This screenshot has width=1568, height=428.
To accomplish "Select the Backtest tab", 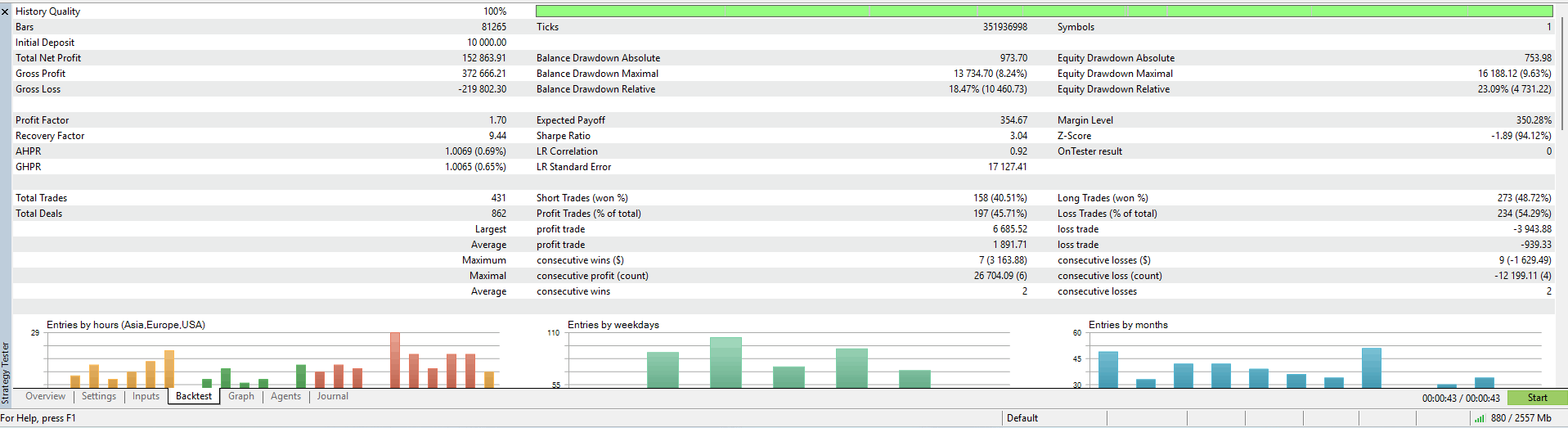I will pyautogui.click(x=194, y=396).
